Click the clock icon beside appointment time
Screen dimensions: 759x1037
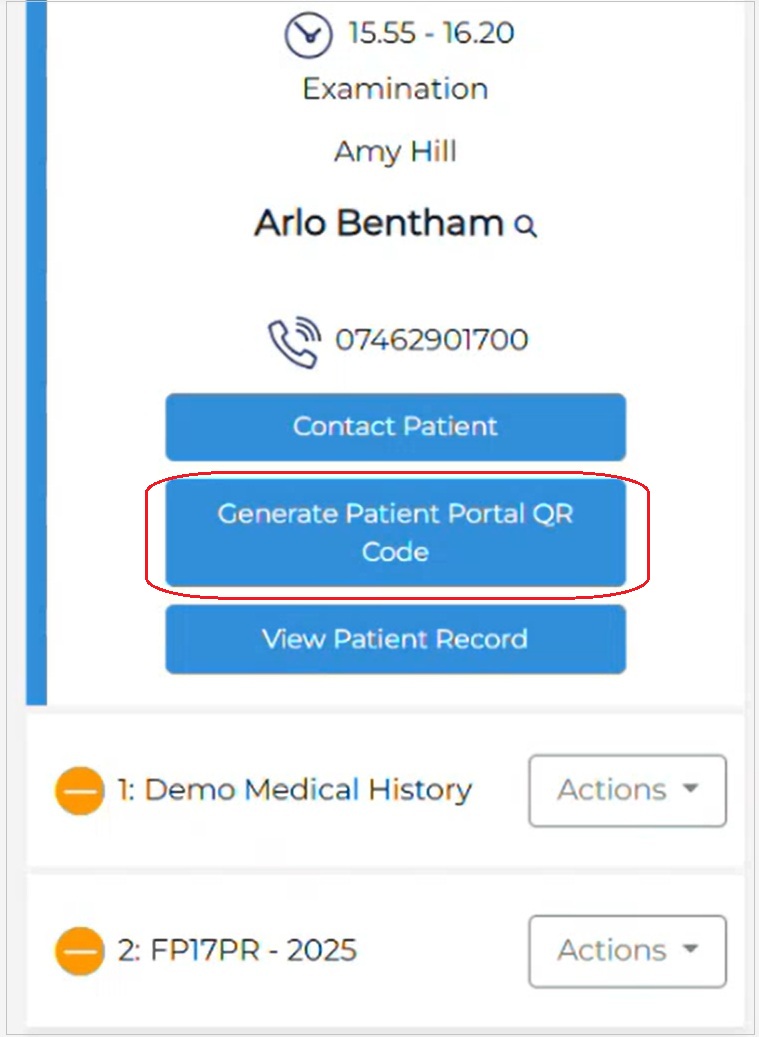pos(307,35)
